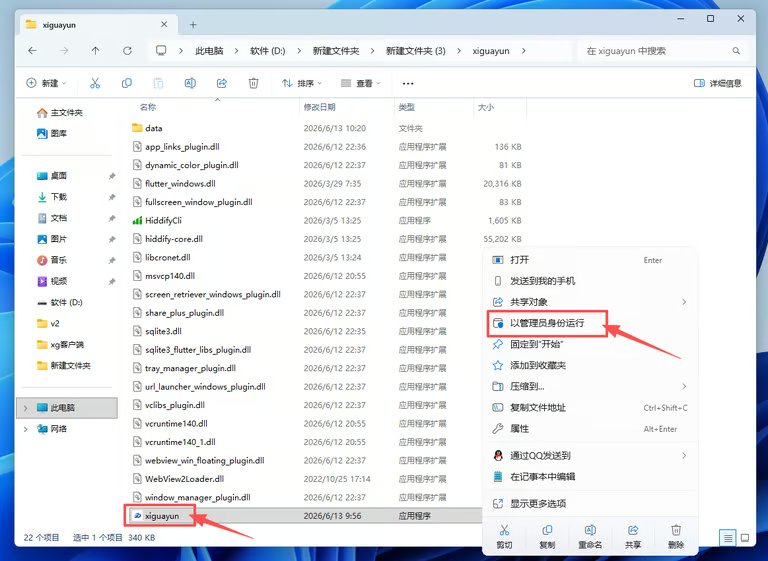Expand the 压缩到... submenu arrow
This screenshot has width=768, height=561.
pos(684,386)
